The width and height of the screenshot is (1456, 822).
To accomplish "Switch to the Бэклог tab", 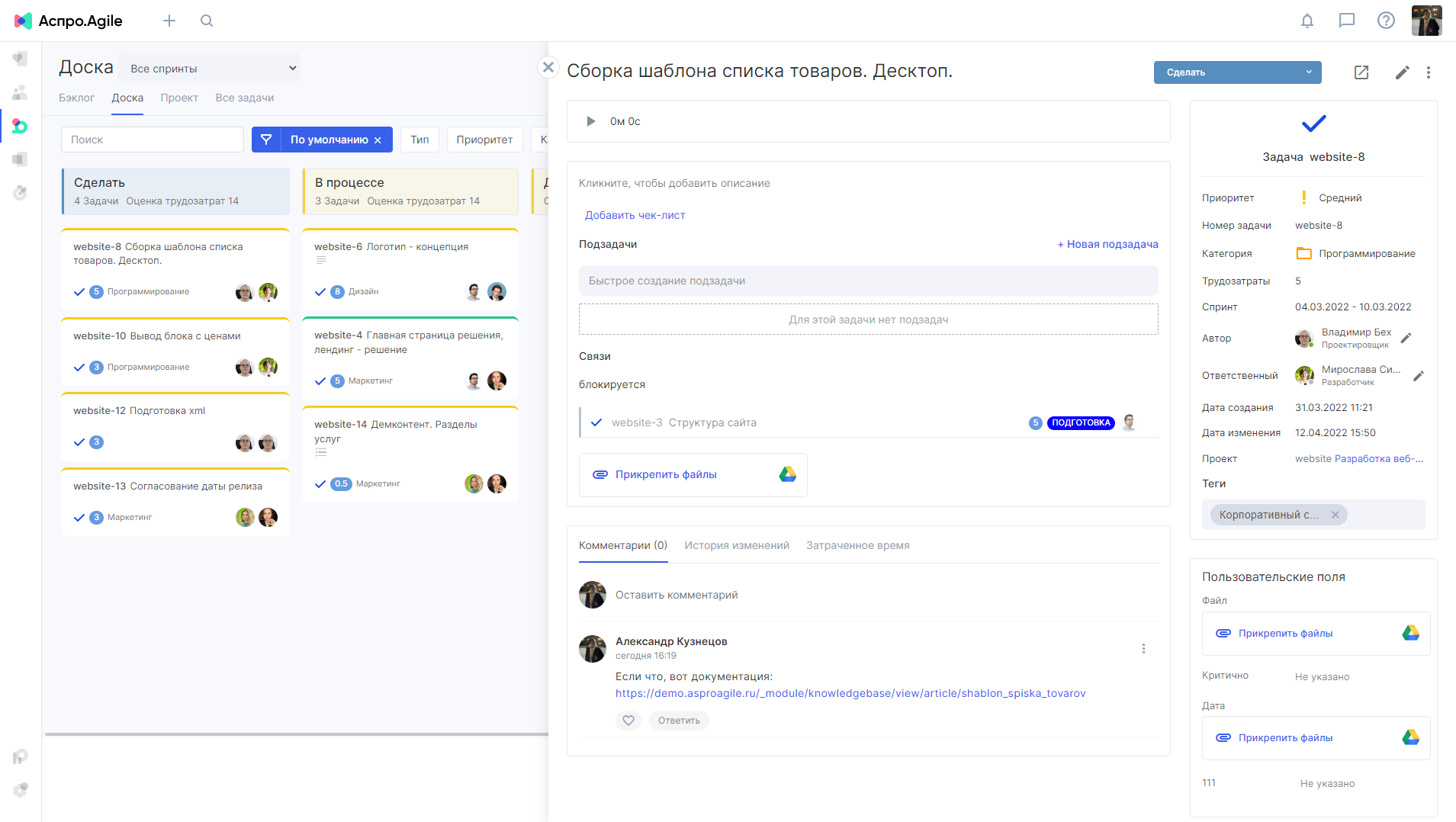I will [77, 98].
